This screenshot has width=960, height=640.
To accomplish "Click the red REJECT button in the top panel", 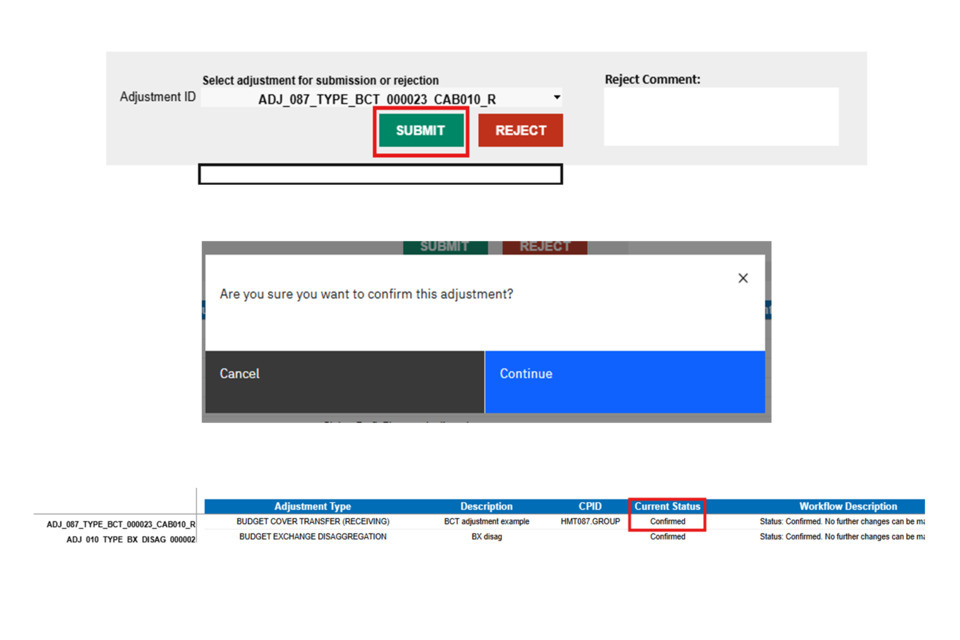I will [x=520, y=131].
